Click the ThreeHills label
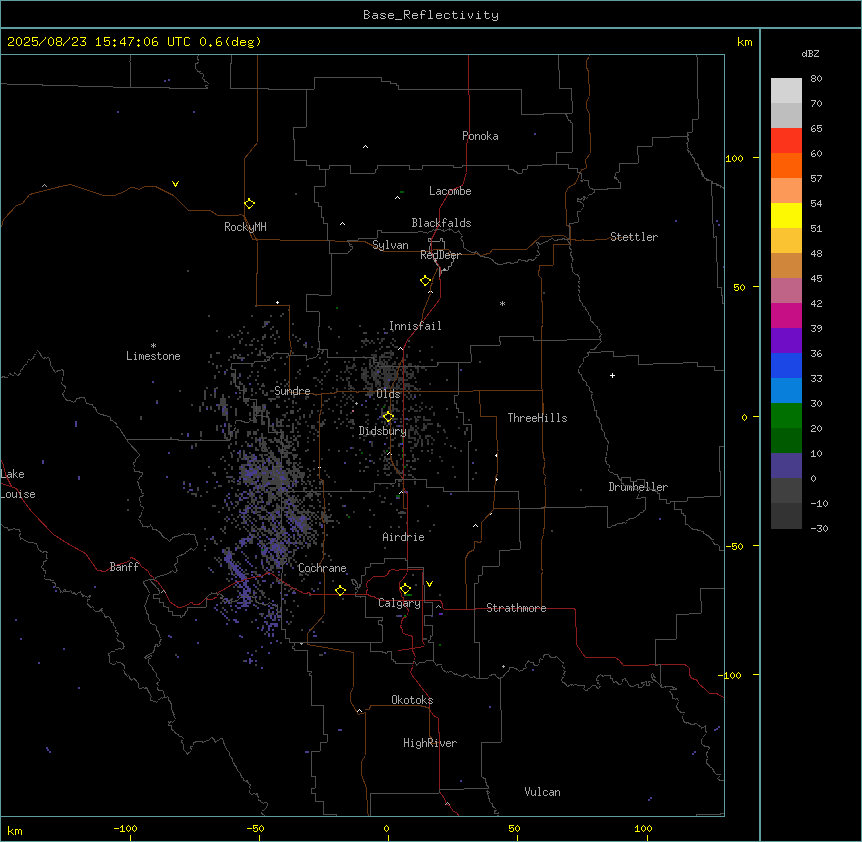862x842 pixels. point(537,418)
